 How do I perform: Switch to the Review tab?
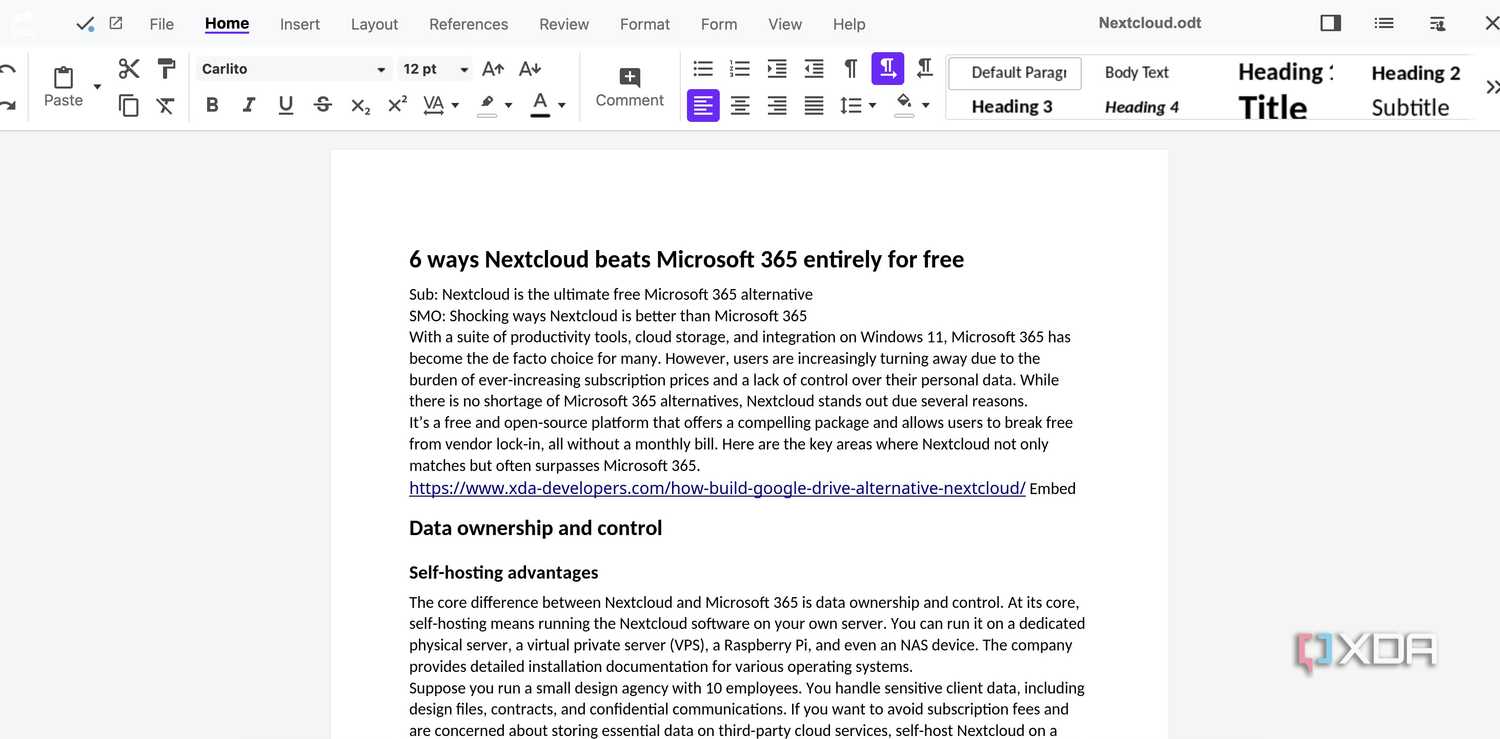click(564, 24)
